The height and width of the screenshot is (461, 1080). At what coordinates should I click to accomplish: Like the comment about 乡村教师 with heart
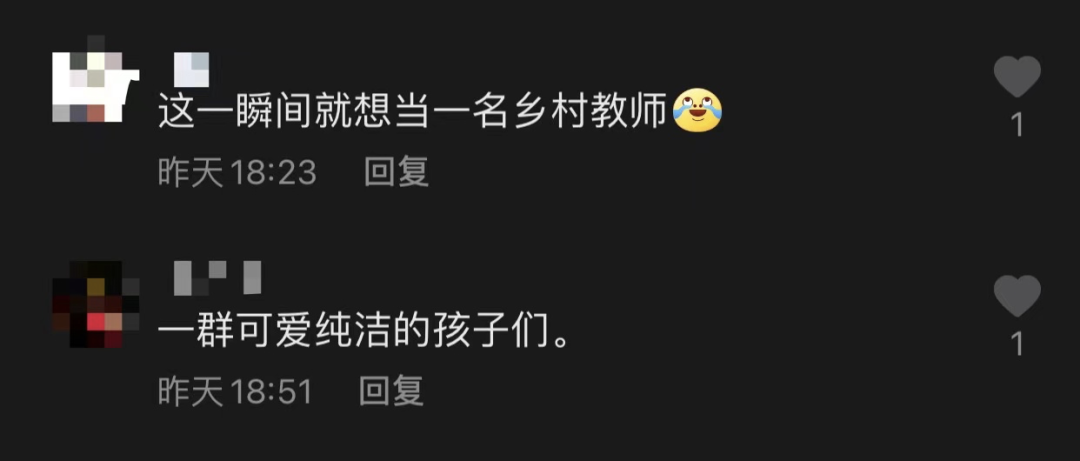[1017, 76]
